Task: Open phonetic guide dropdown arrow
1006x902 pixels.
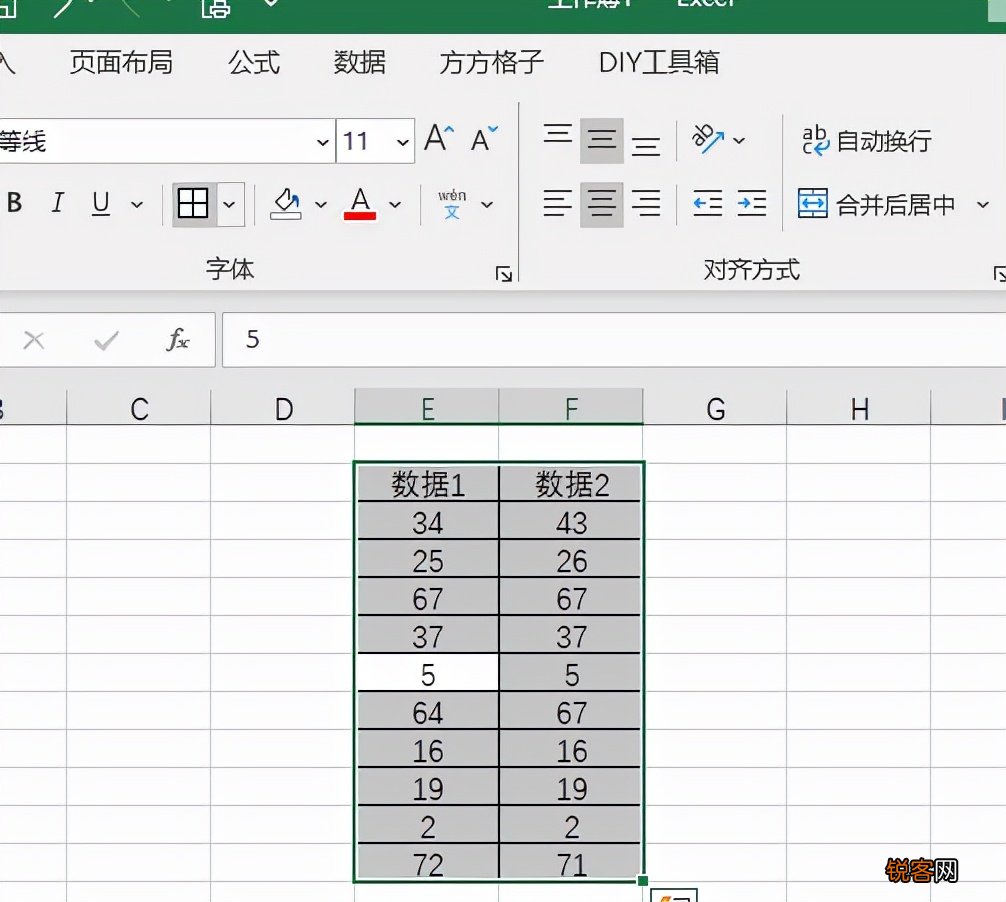Action: coord(487,205)
